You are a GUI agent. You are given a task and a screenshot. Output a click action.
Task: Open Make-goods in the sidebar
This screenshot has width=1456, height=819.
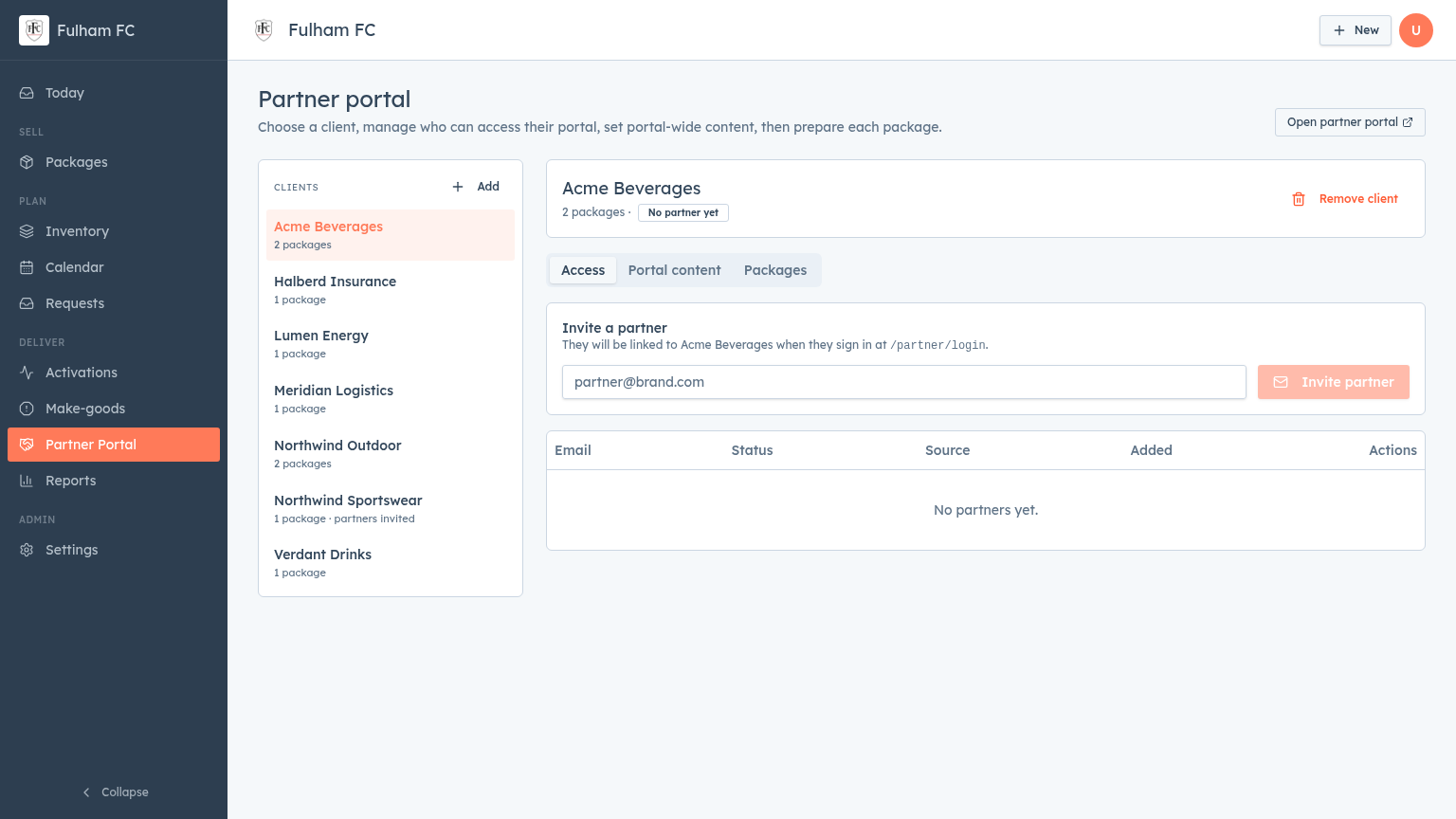114,409
